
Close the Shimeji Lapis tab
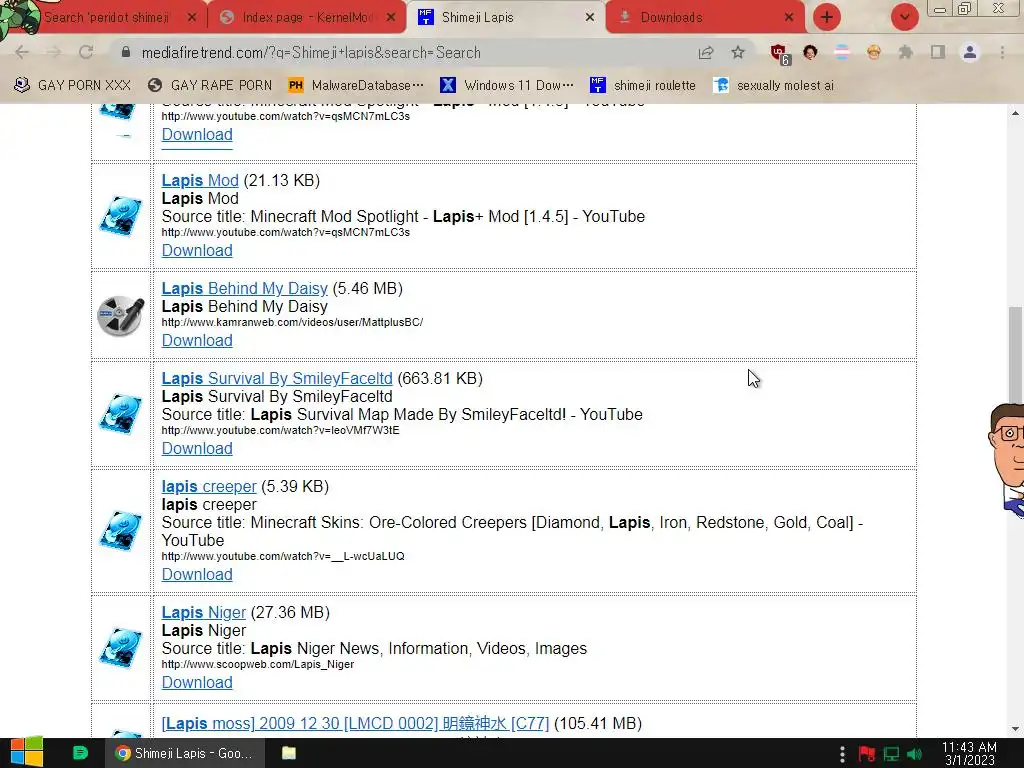point(590,18)
